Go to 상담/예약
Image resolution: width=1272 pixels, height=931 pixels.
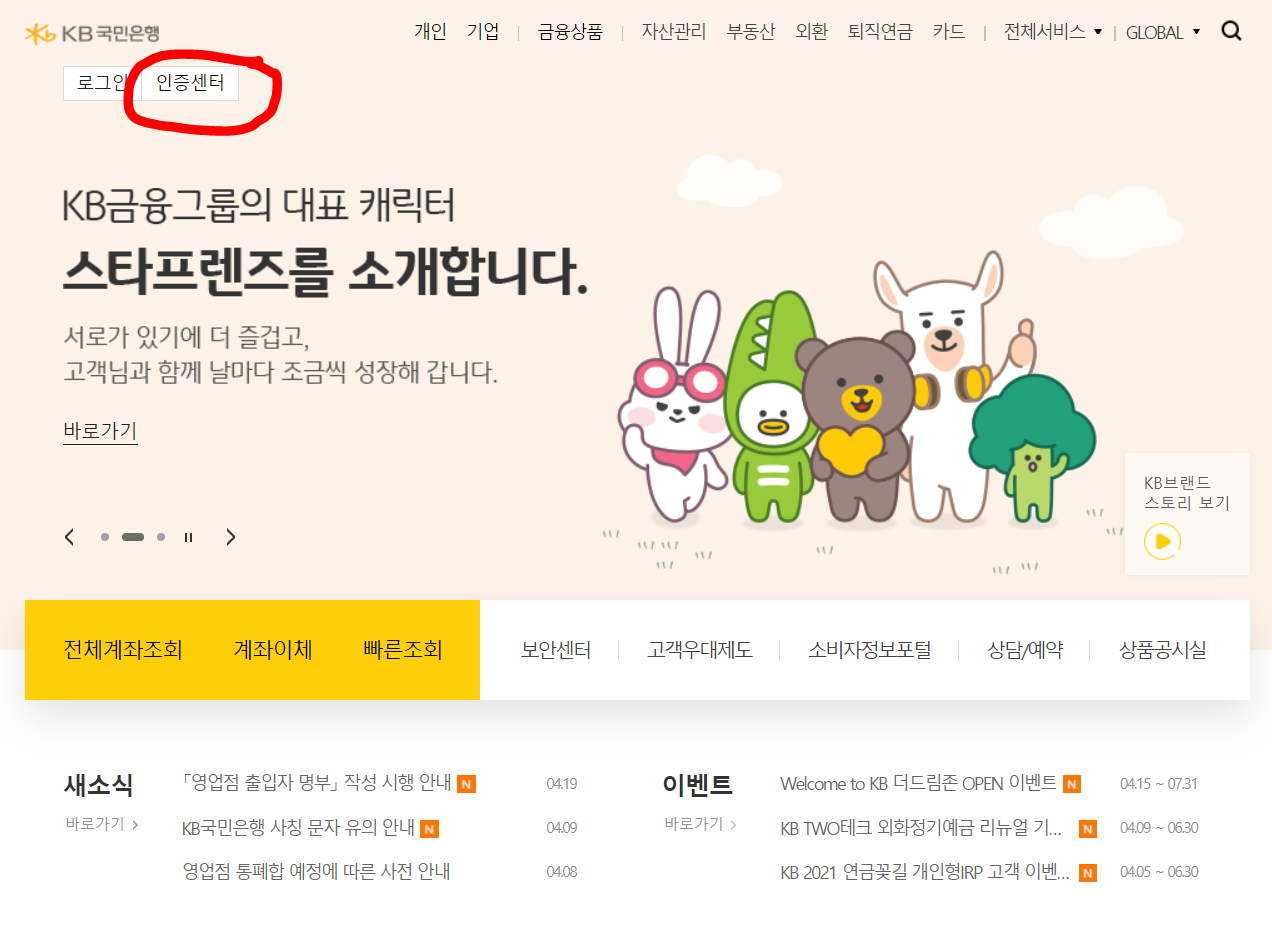point(1025,651)
